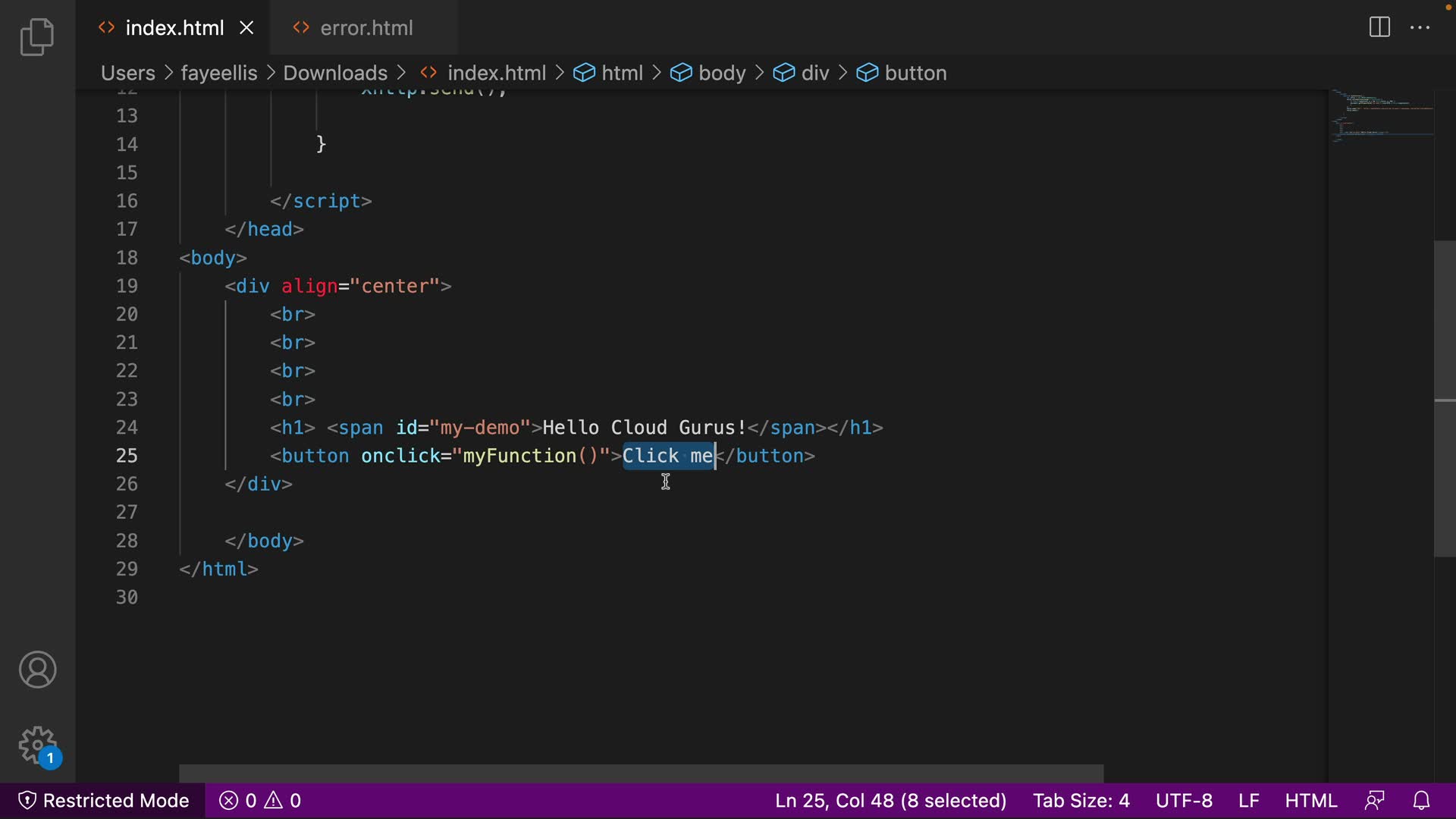Screen dimensions: 1456x819
Task: Click the feedback icon in status bar
Action: click(x=1375, y=801)
